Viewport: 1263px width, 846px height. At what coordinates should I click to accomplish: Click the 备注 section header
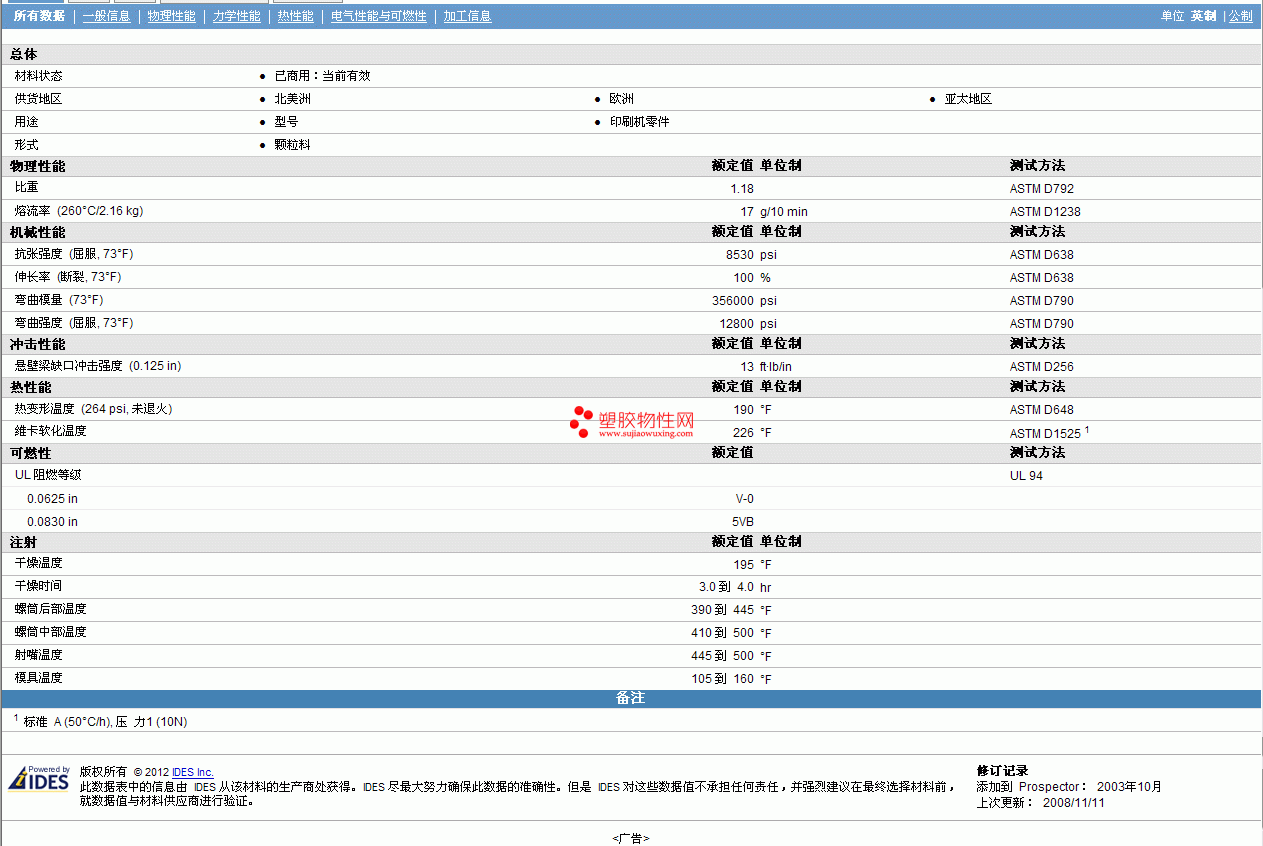click(630, 698)
